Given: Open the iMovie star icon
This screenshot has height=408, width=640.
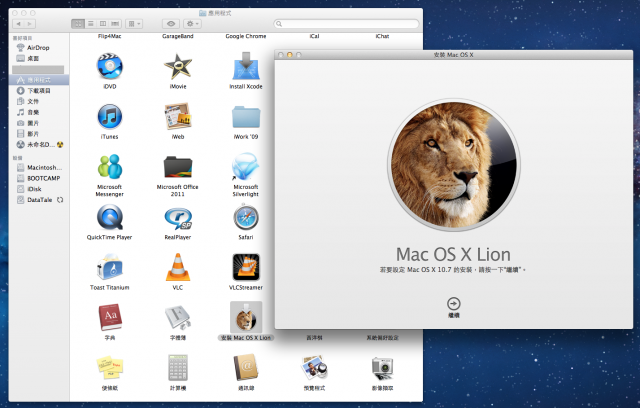Looking at the screenshot, I should (x=178, y=66).
